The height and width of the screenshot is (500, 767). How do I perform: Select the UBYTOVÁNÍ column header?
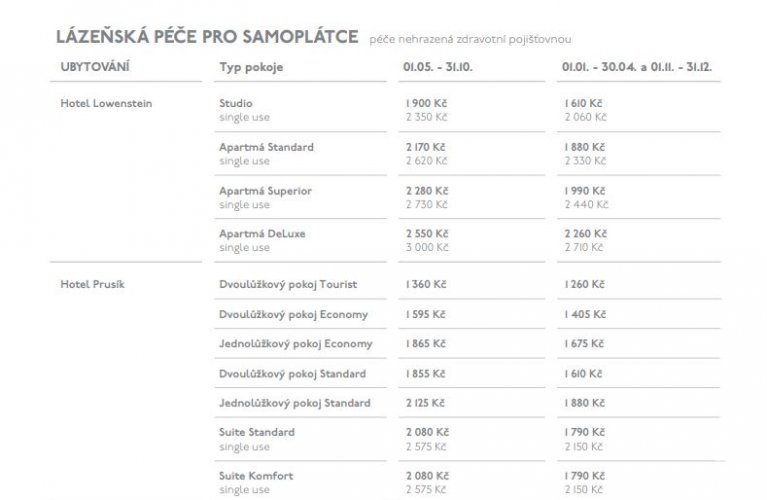click(95, 67)
